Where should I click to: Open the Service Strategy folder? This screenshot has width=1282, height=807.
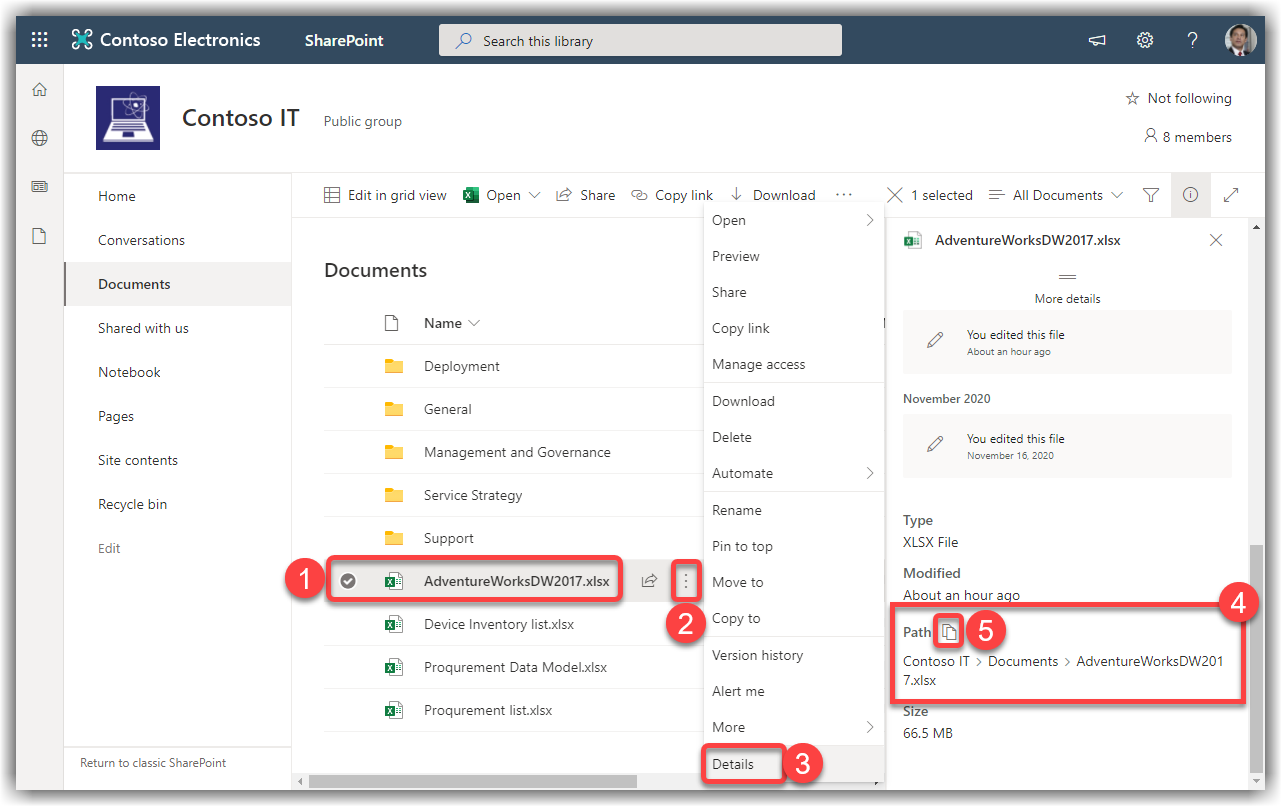pyautogui.click(x=473, y=495)
